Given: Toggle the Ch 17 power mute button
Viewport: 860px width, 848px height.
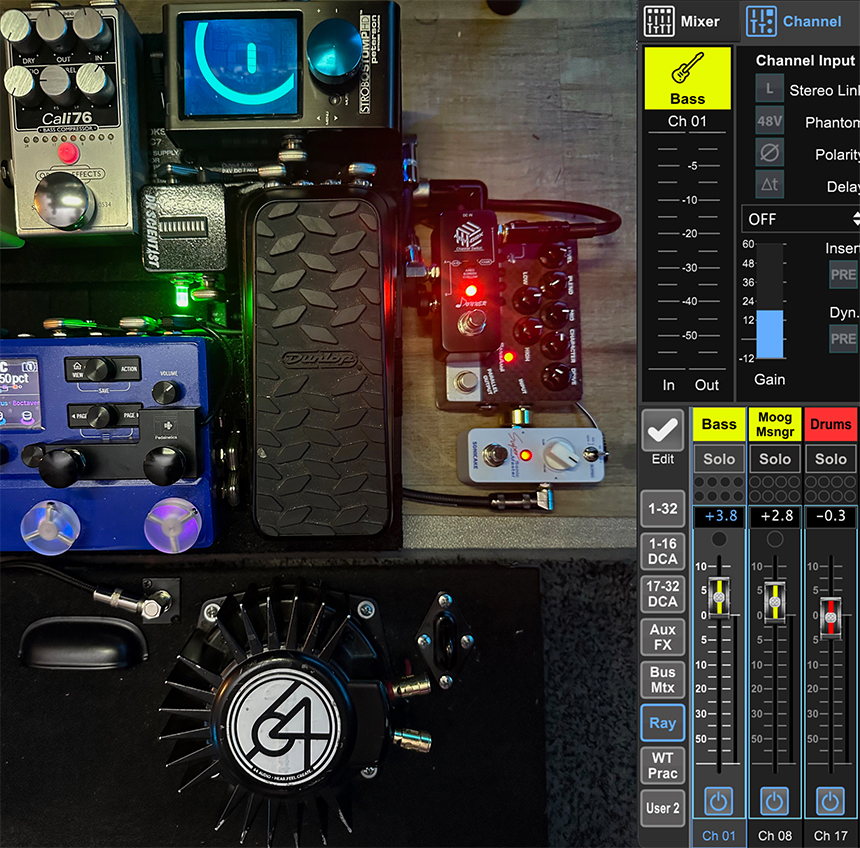Looking at the screenshot, I should pos(830,801).
